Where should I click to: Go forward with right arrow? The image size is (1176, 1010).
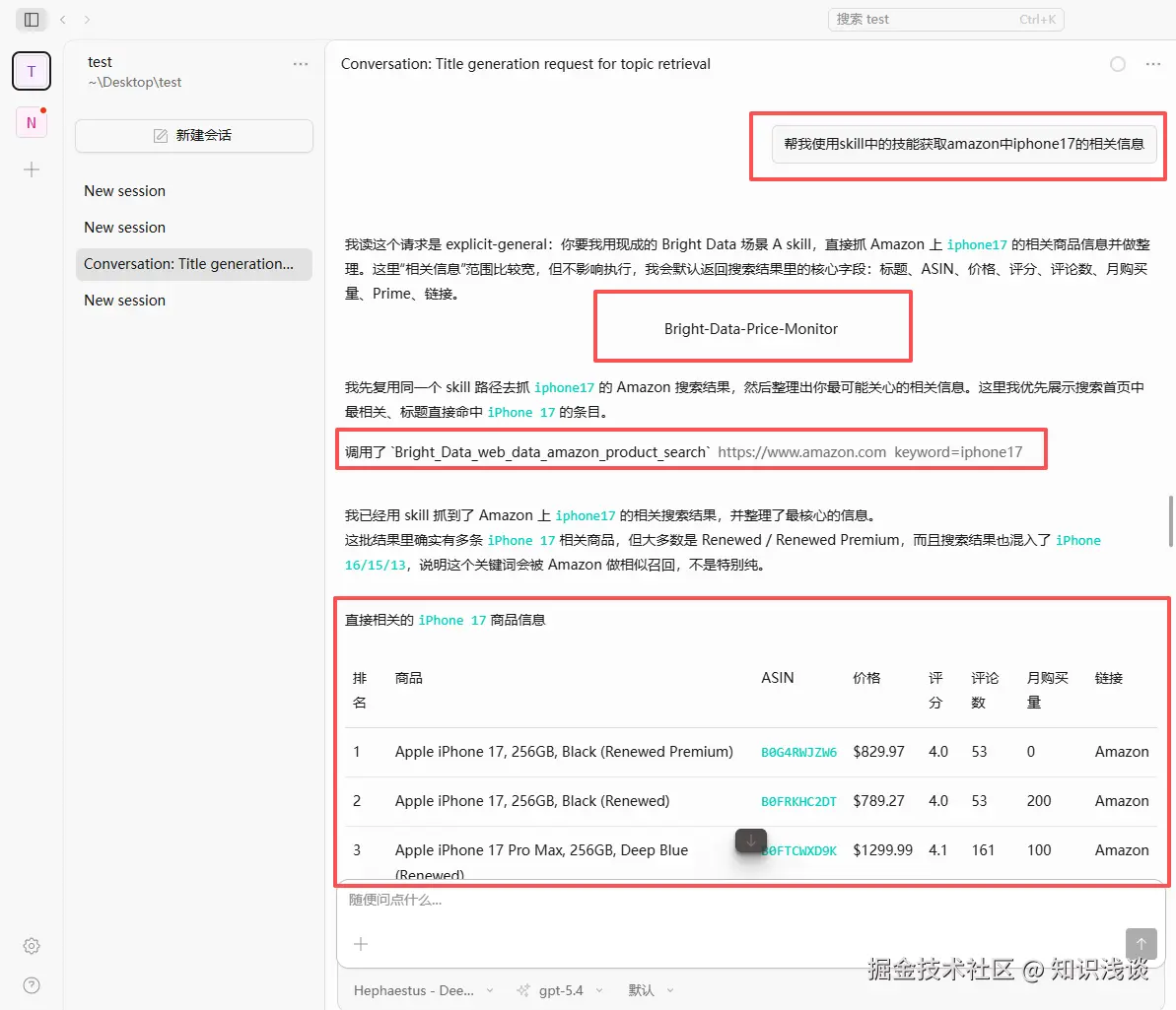[87, 20]
